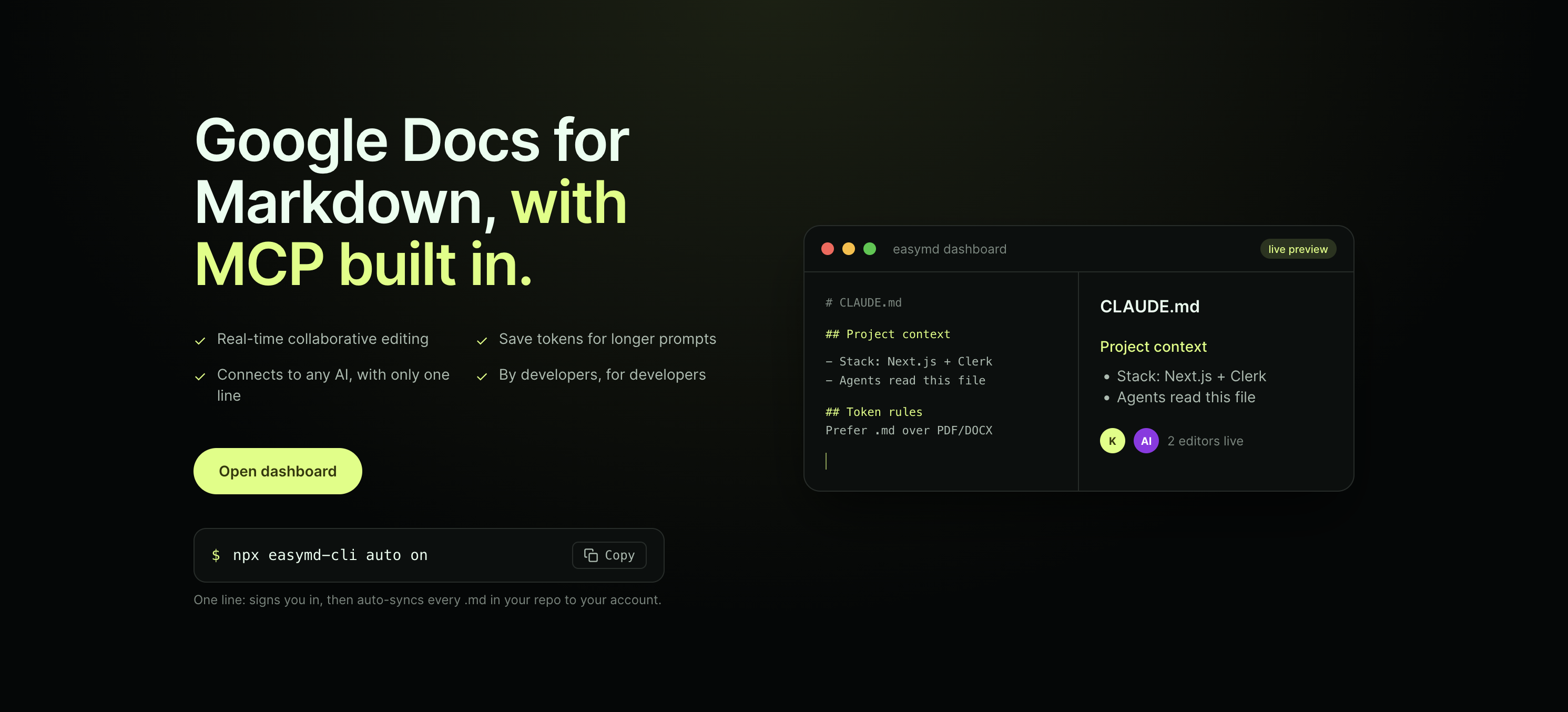Click the red window dot
This screenshot has height=712, width=1568.
[827, 249]
